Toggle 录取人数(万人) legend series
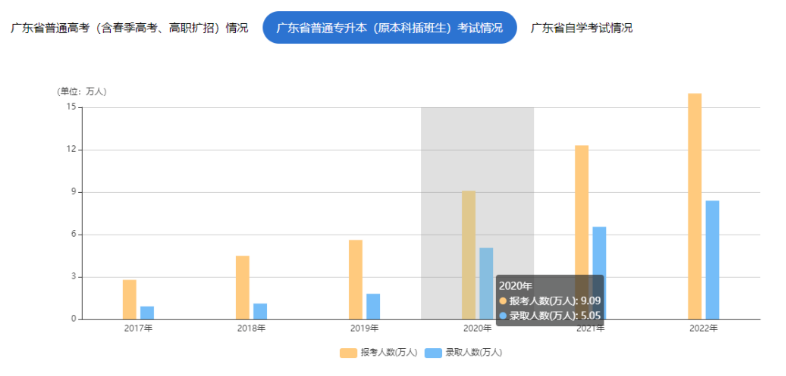 tap(463, 352)
